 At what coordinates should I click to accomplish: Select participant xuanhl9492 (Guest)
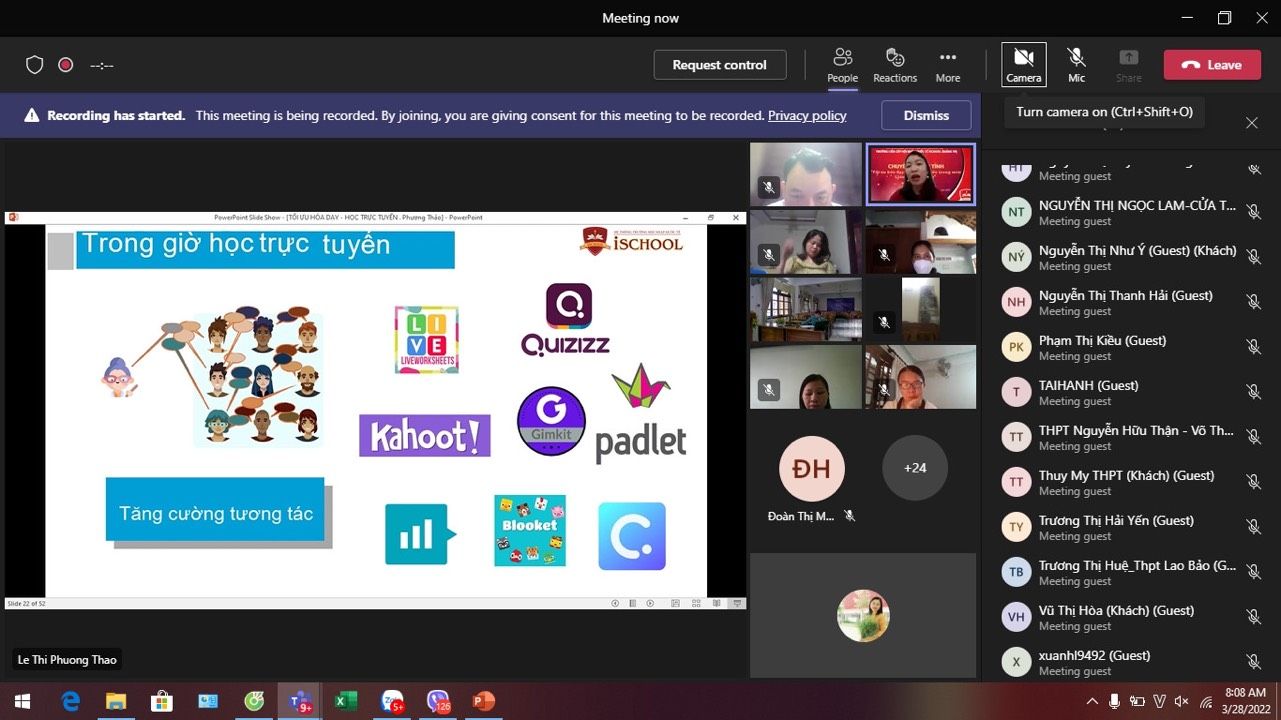[1131, 662]
